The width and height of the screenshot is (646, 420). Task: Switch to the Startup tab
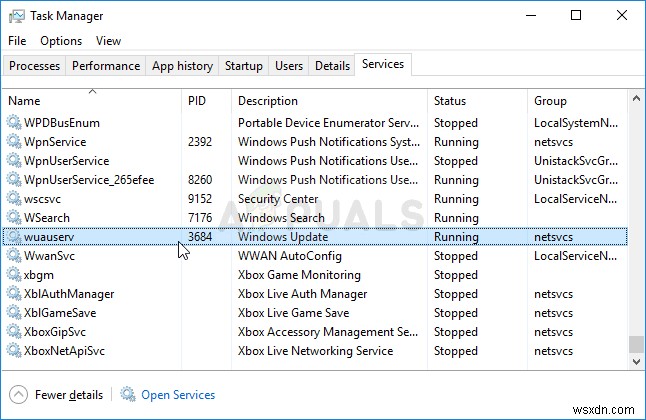[x=244, y=66]
